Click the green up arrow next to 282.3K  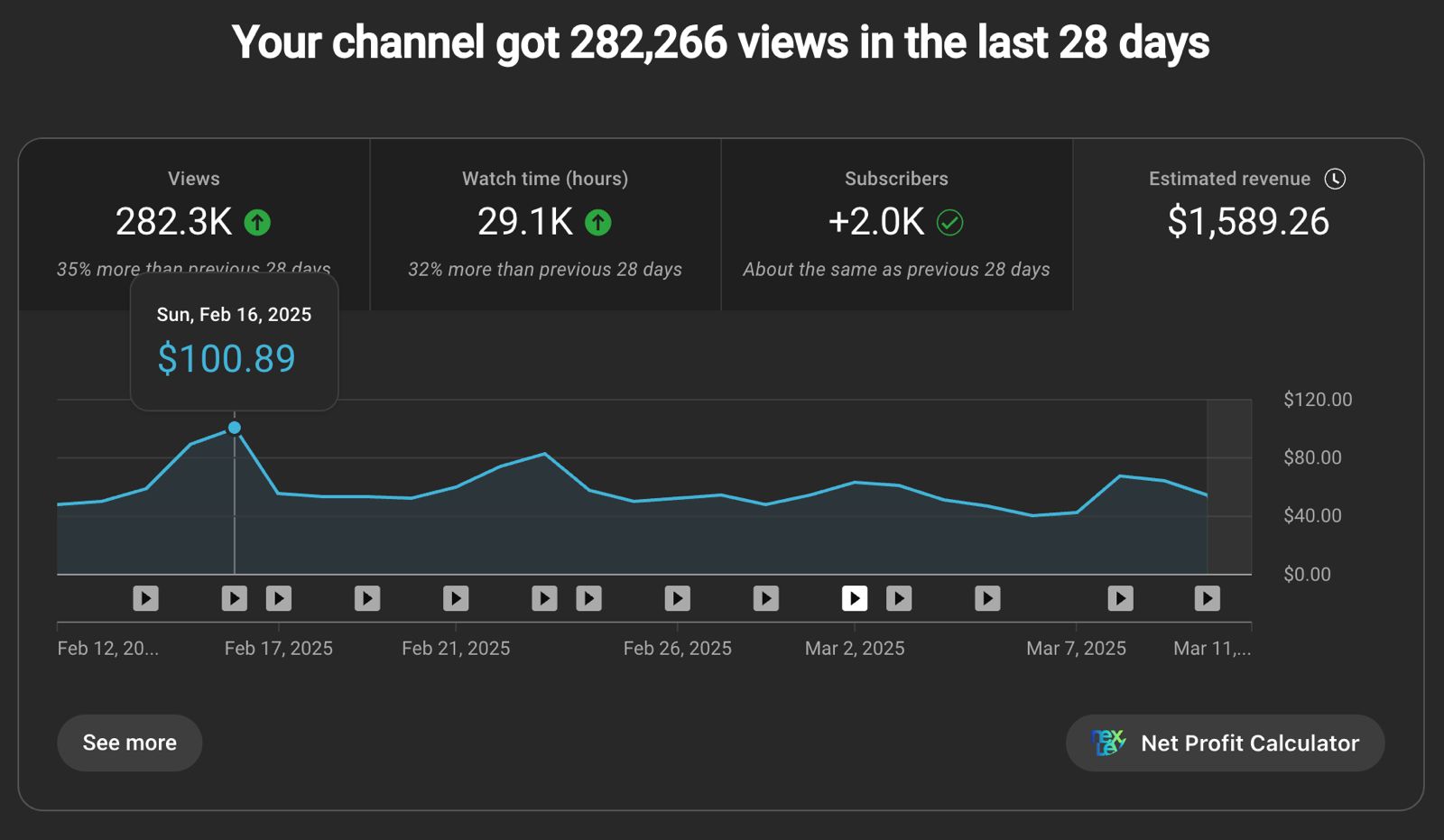(x=257, y=222)
